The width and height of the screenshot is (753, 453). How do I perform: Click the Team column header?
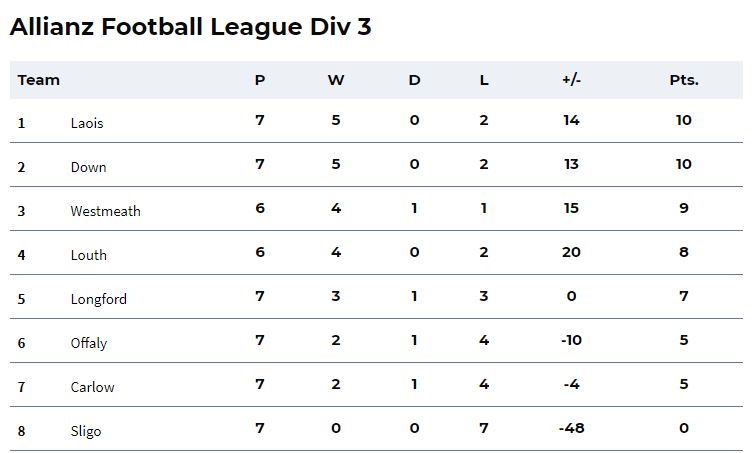pyautogui.click(x=39, y=80)
